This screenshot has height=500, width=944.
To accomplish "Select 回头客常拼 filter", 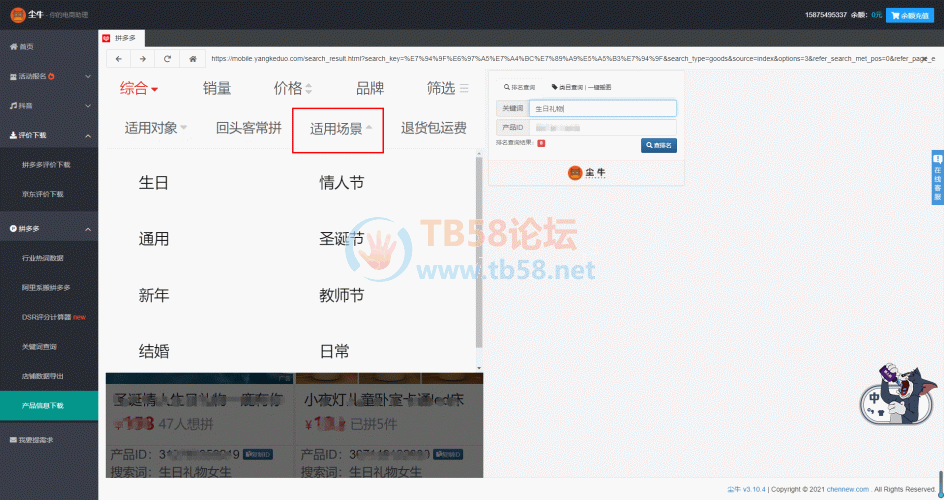I will [249, 128].
